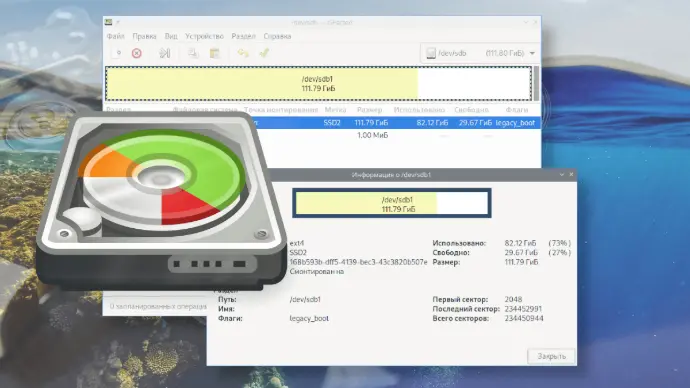This screenshot has height=388, width=690.
Task: Open the /dev/sdb device selector dropdown
Action: click(479, 53)
